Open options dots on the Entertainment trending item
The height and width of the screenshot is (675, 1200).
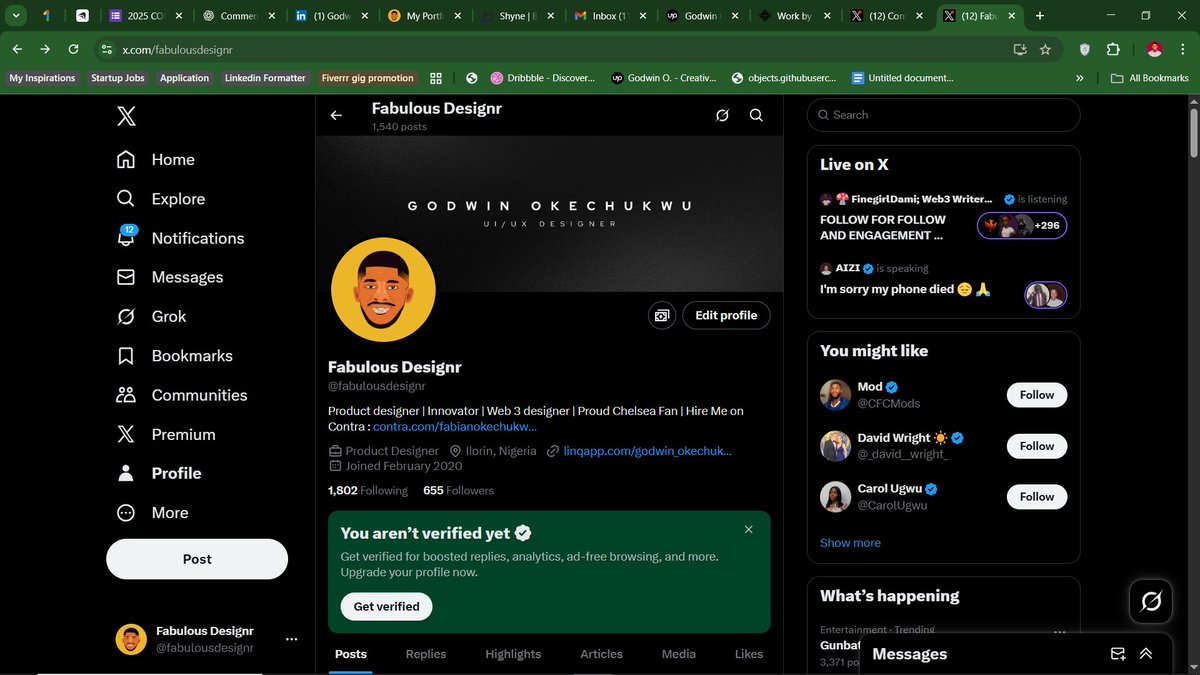pos(1060,632)
